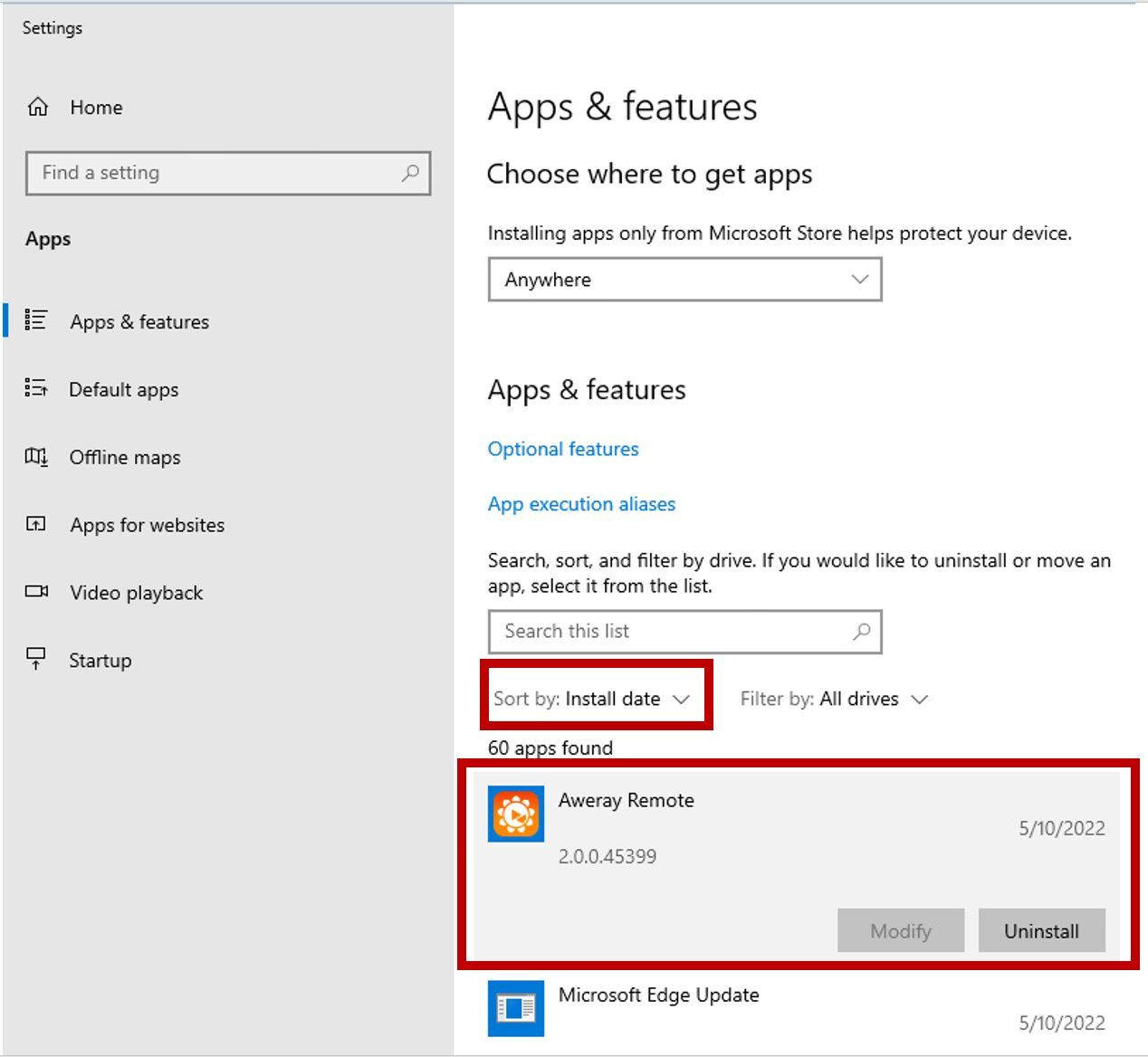Click the Apps for websites icon
The image size is (1148, 1057).
click(x=36, y=524)
